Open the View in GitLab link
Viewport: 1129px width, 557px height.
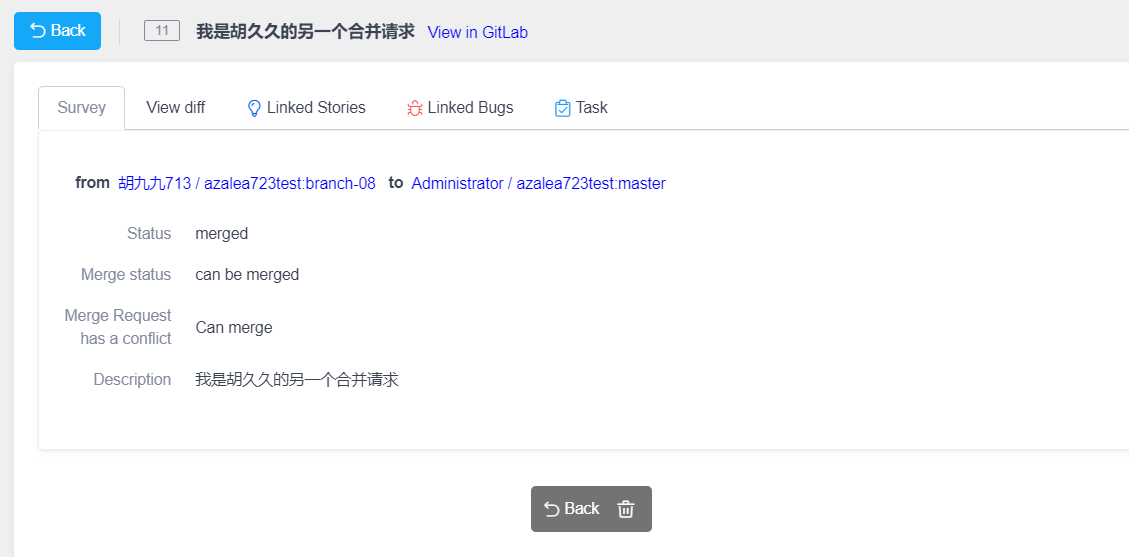[x=477, y=32]
